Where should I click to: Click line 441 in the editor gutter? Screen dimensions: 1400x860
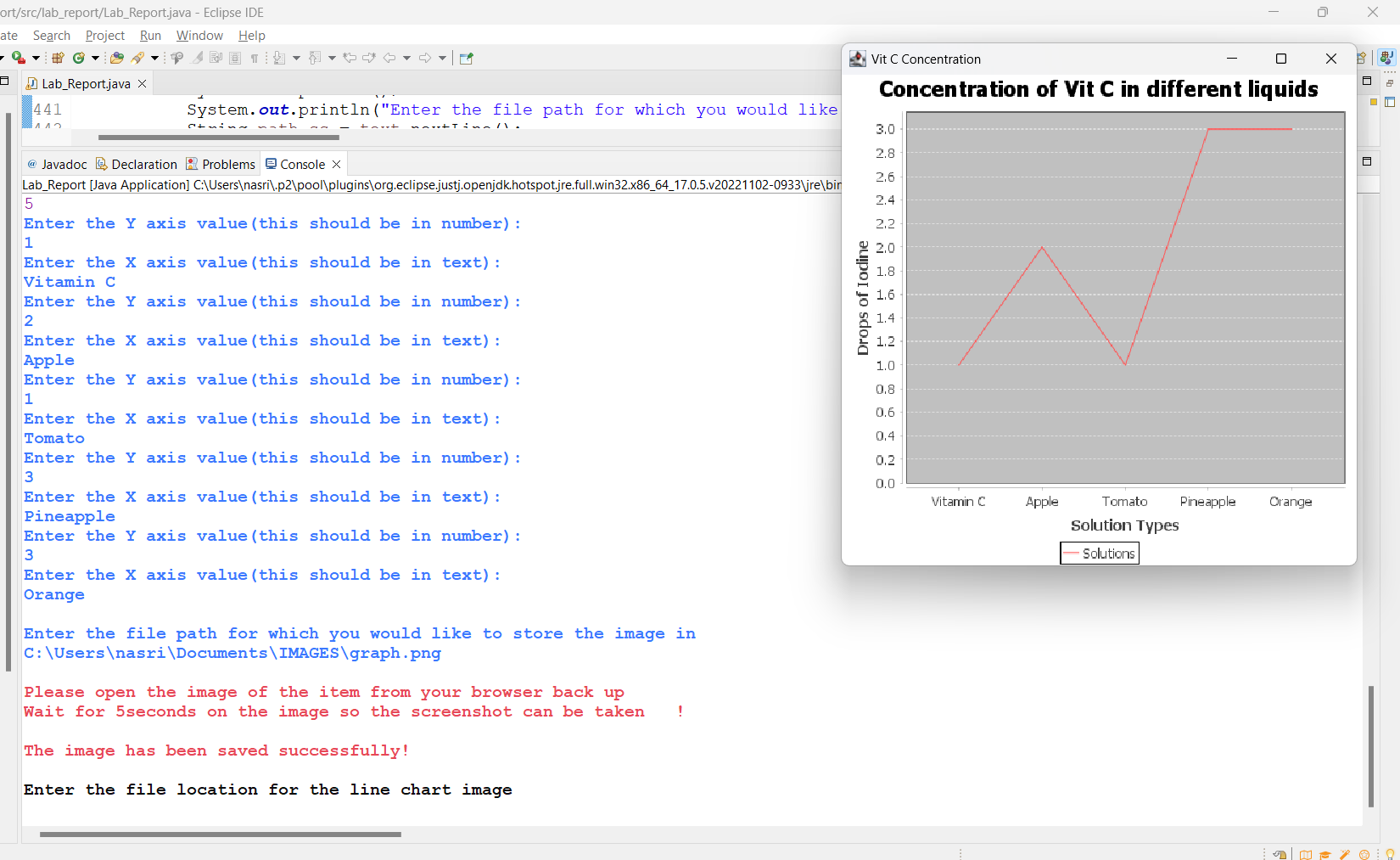point(48,110)
